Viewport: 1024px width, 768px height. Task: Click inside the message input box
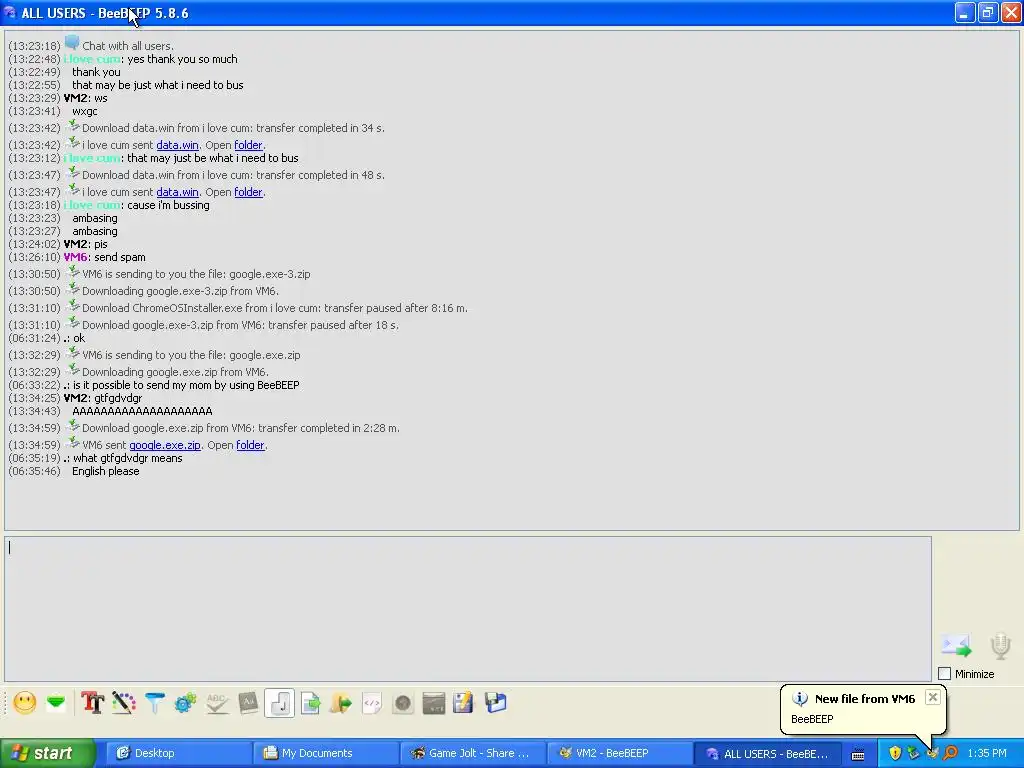(468, 609)
